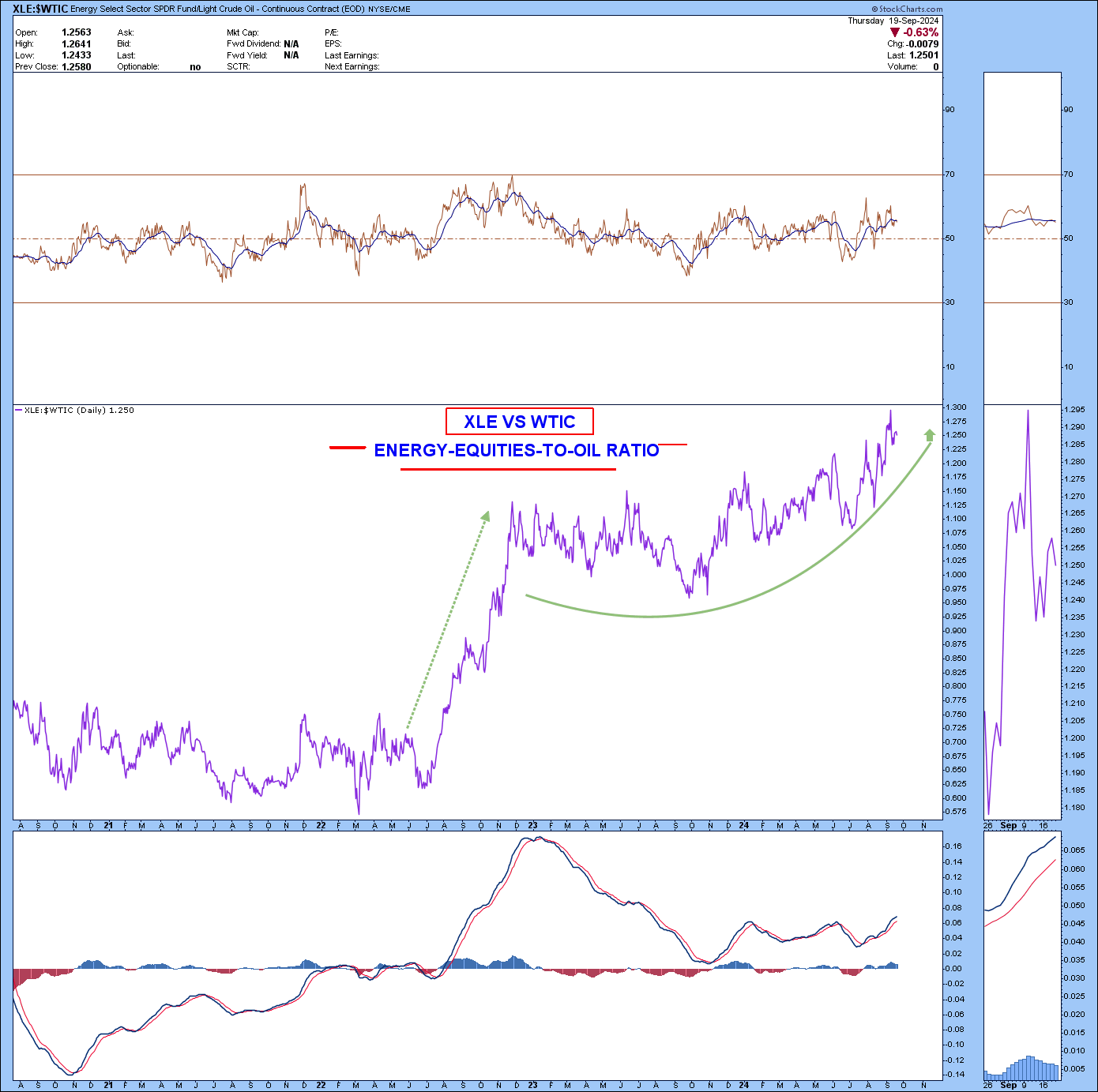Click the Sep label under the zoomed price panel
Image resolution: width=1098 pixels, height=1092 pixels.
tap(1009, 826)
